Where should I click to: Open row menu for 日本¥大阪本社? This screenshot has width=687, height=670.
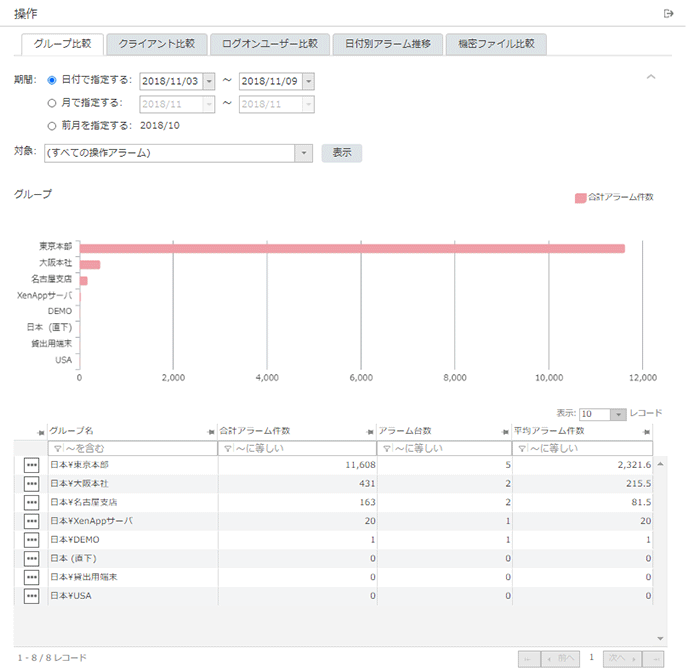[31, 484]
